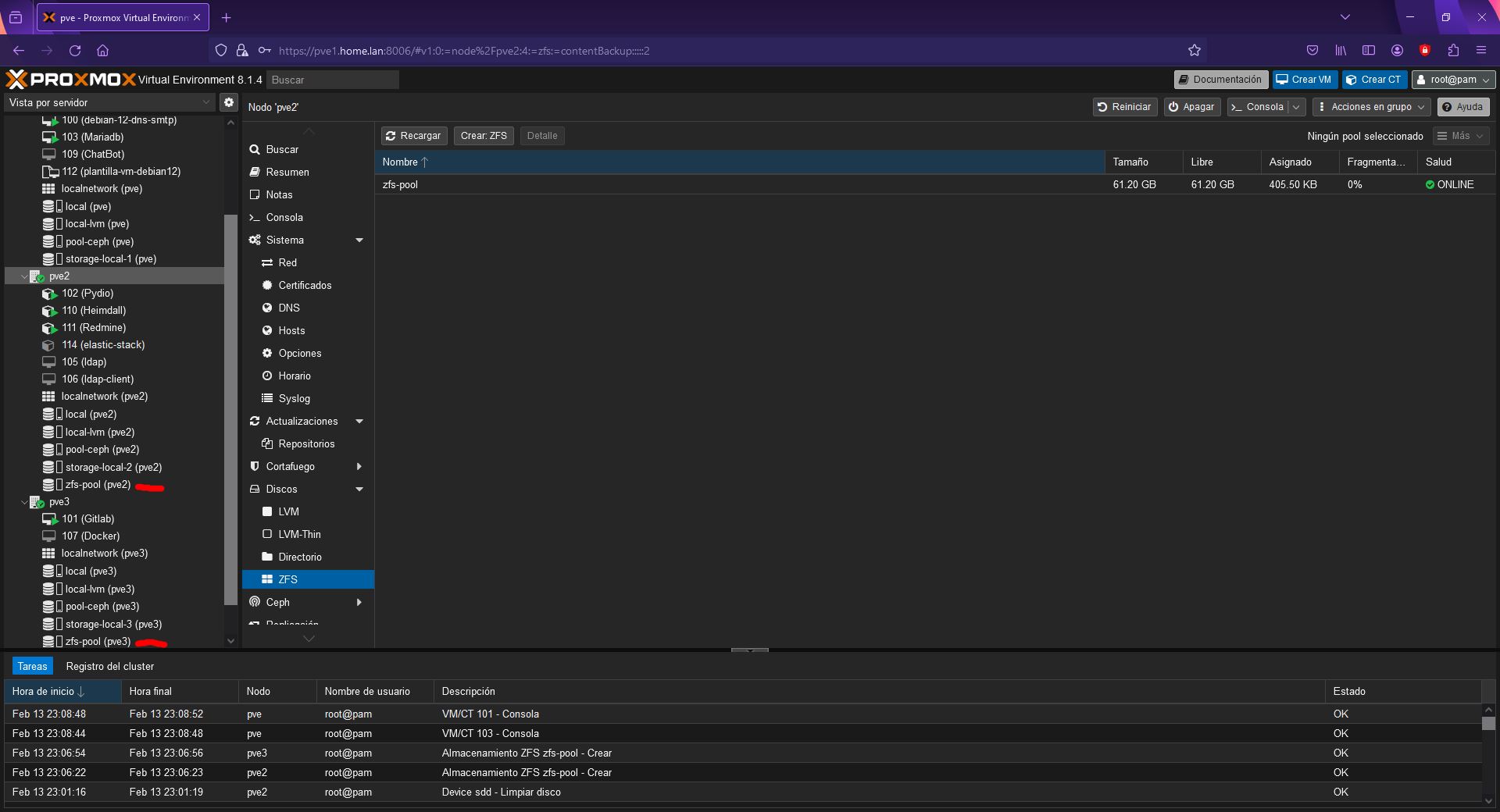Click the Ayuda button
This screenshot has height=812, width=1500.
(1463, 107)
